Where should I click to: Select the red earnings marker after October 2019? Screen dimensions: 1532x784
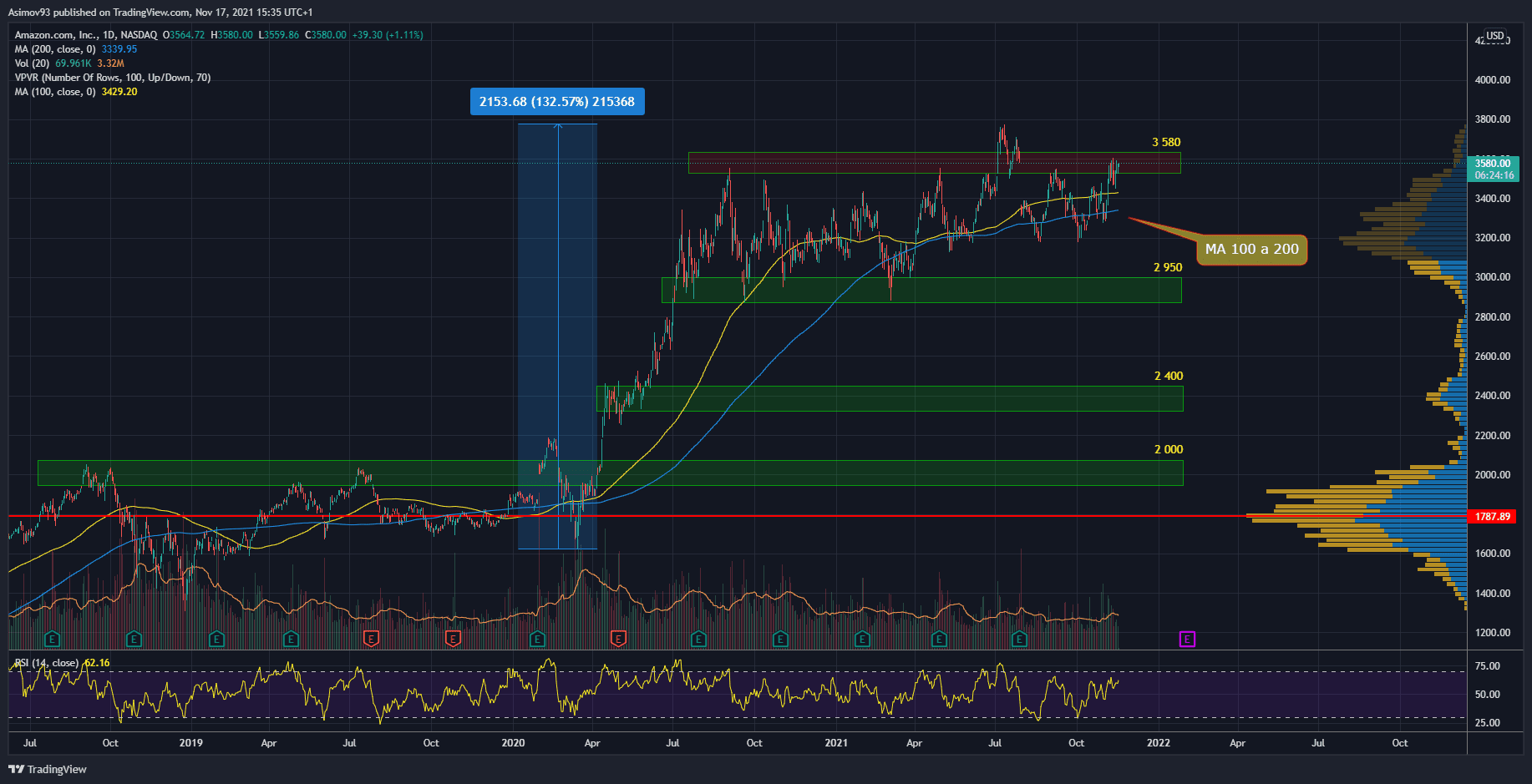(453, 640)
